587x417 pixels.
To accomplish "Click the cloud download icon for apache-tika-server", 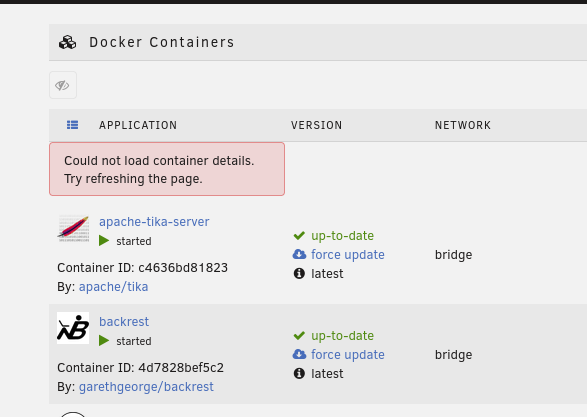I will [299, 254].
